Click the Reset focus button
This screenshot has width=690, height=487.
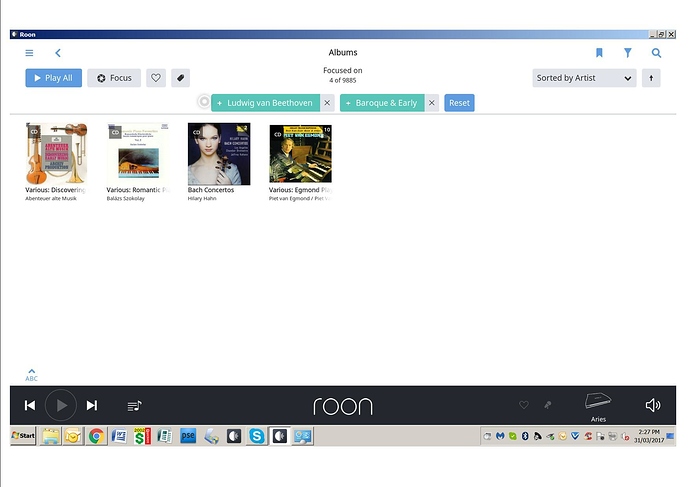pyautogui.click(x=459, y=103)
